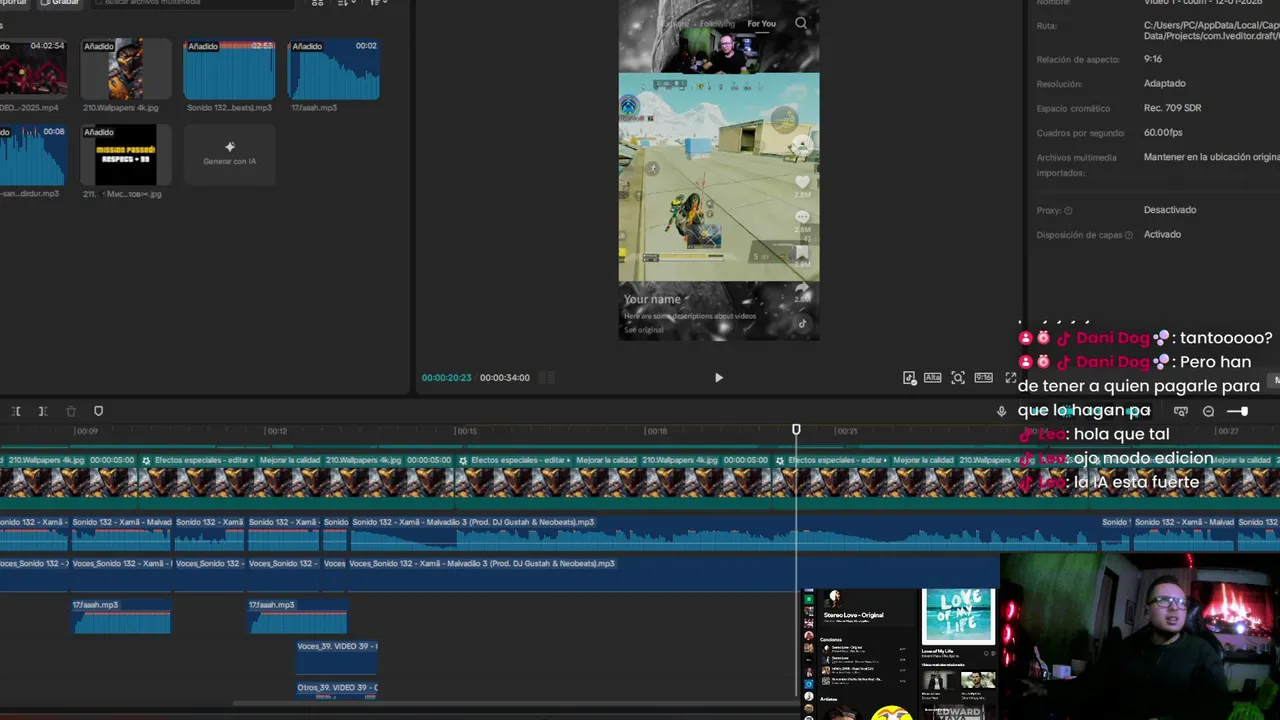Open the preview quality icon below the player
This screenshot has height=720, width=1280.
pos(909,378)
